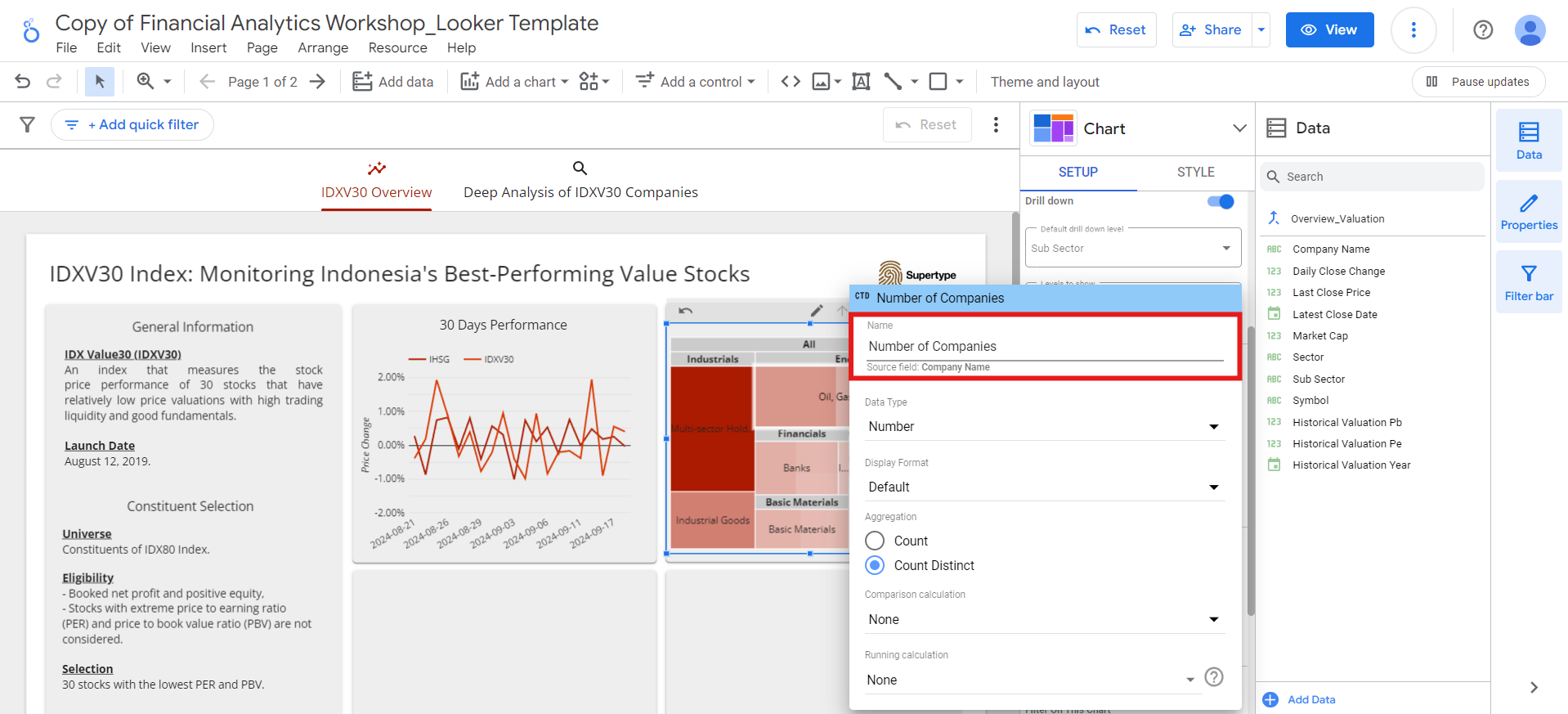Expand the Chart type chevron
The image size is (1568, 714).
tap(1239, 128)
